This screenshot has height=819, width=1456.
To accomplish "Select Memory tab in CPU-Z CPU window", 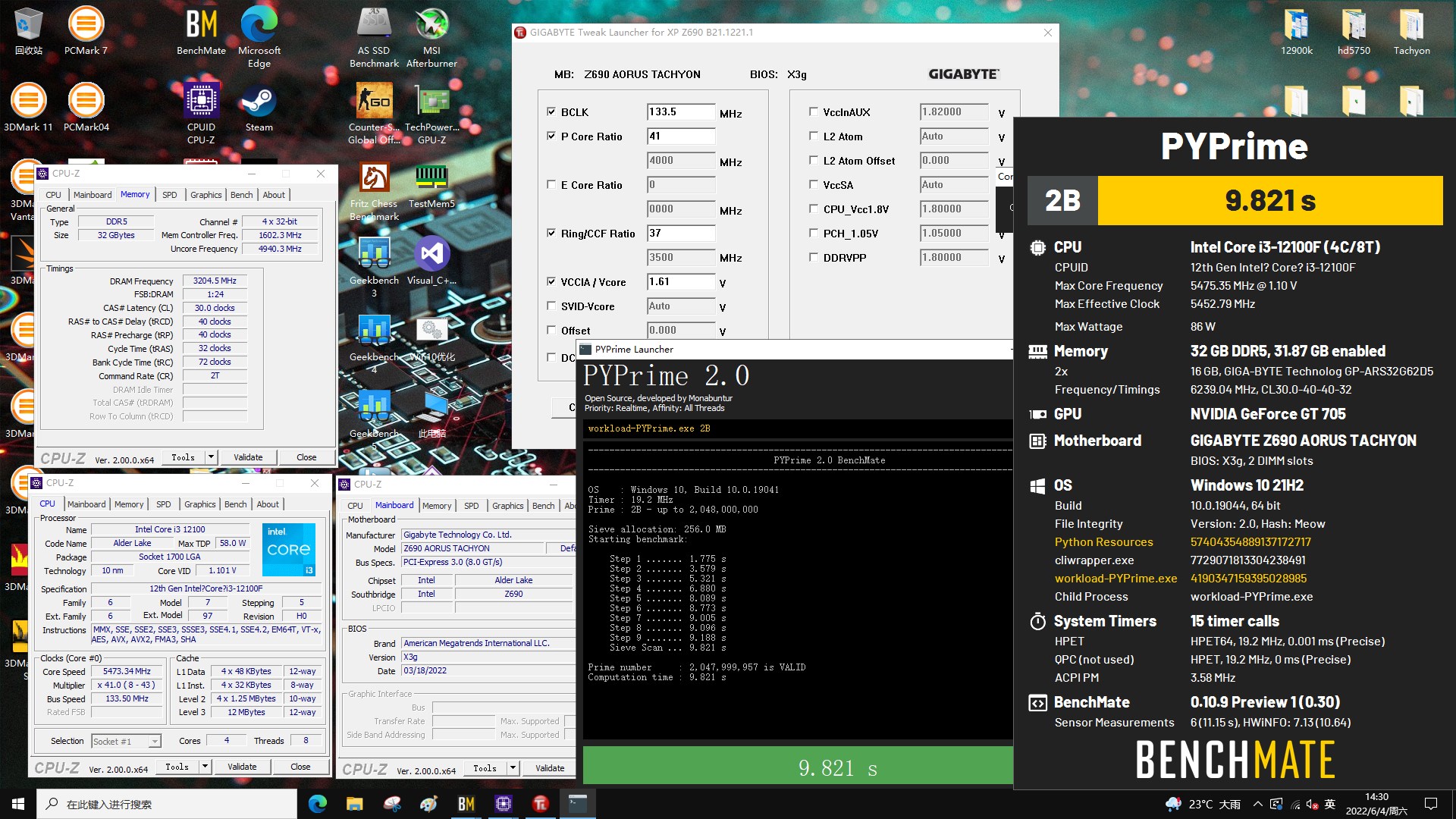I will point(129,504).
